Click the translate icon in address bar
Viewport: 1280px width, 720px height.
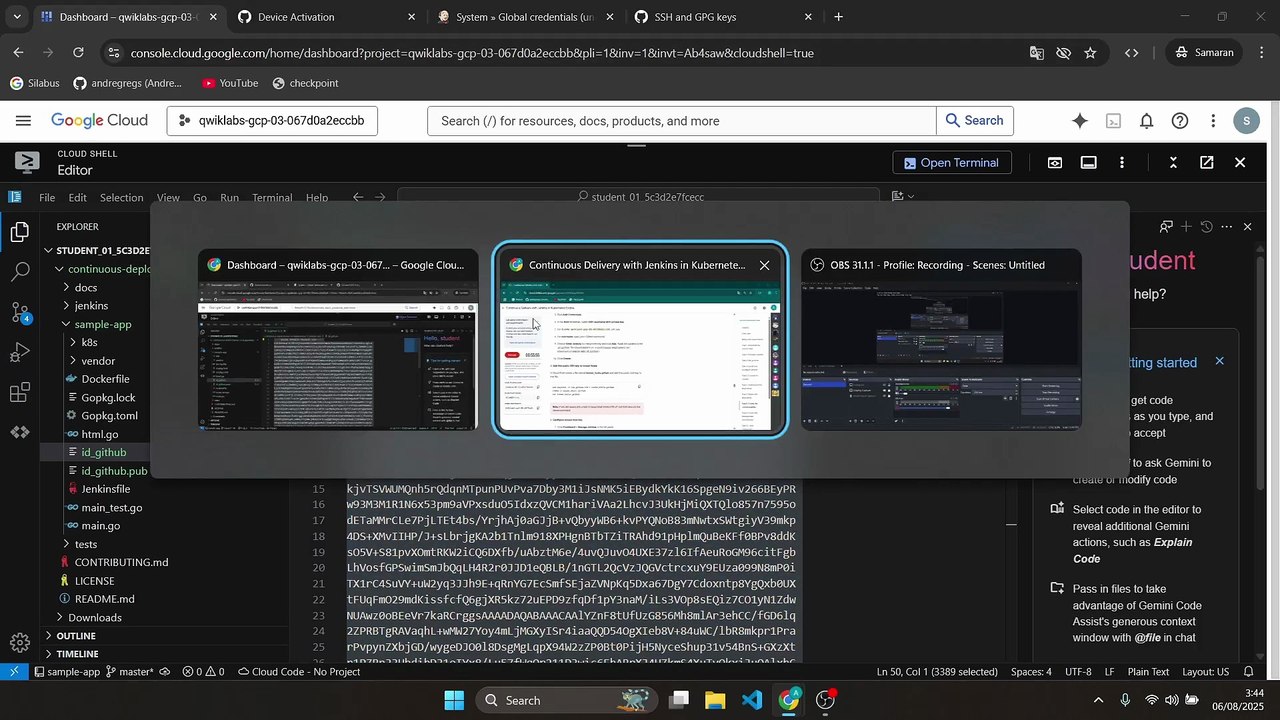1037,53
